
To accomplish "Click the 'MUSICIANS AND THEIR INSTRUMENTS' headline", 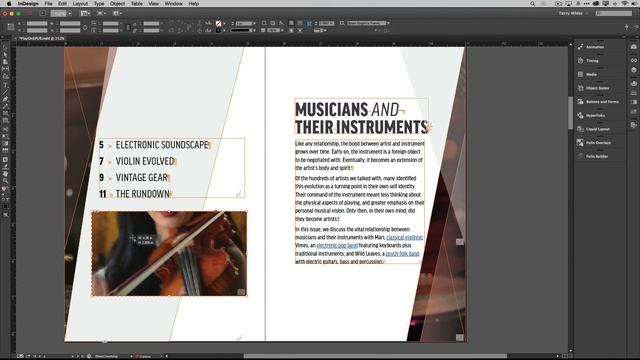I will [x=361, y=118].
